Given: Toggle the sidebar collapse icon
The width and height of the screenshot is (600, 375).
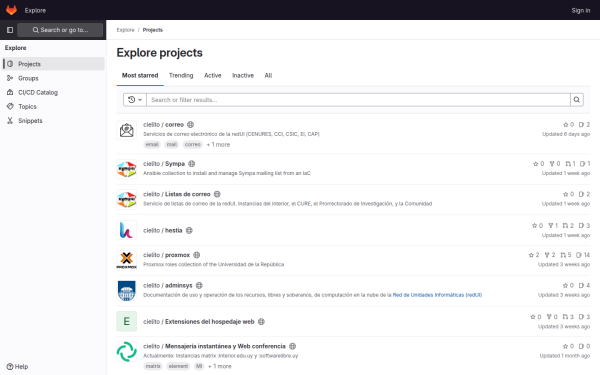Looking at the screenshot, I should tap(10, 30).
